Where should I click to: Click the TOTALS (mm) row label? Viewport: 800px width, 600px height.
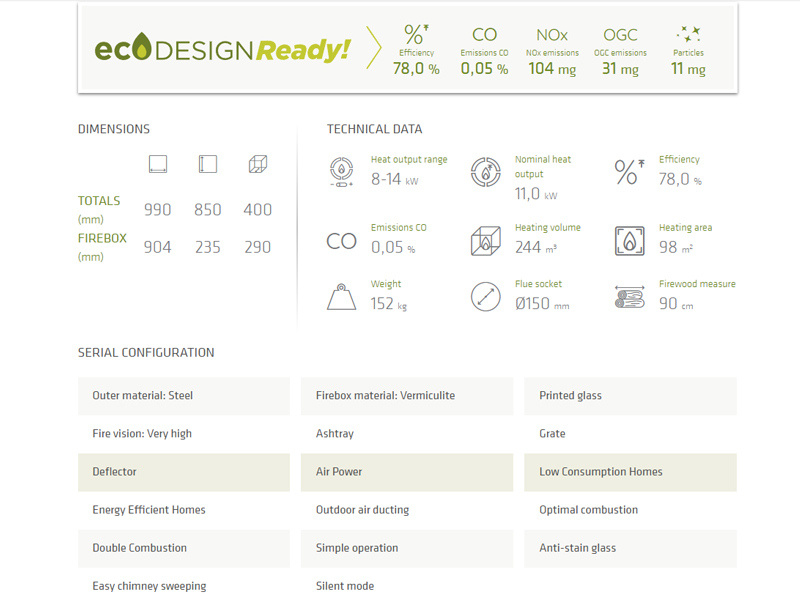(x=99, y=209)
